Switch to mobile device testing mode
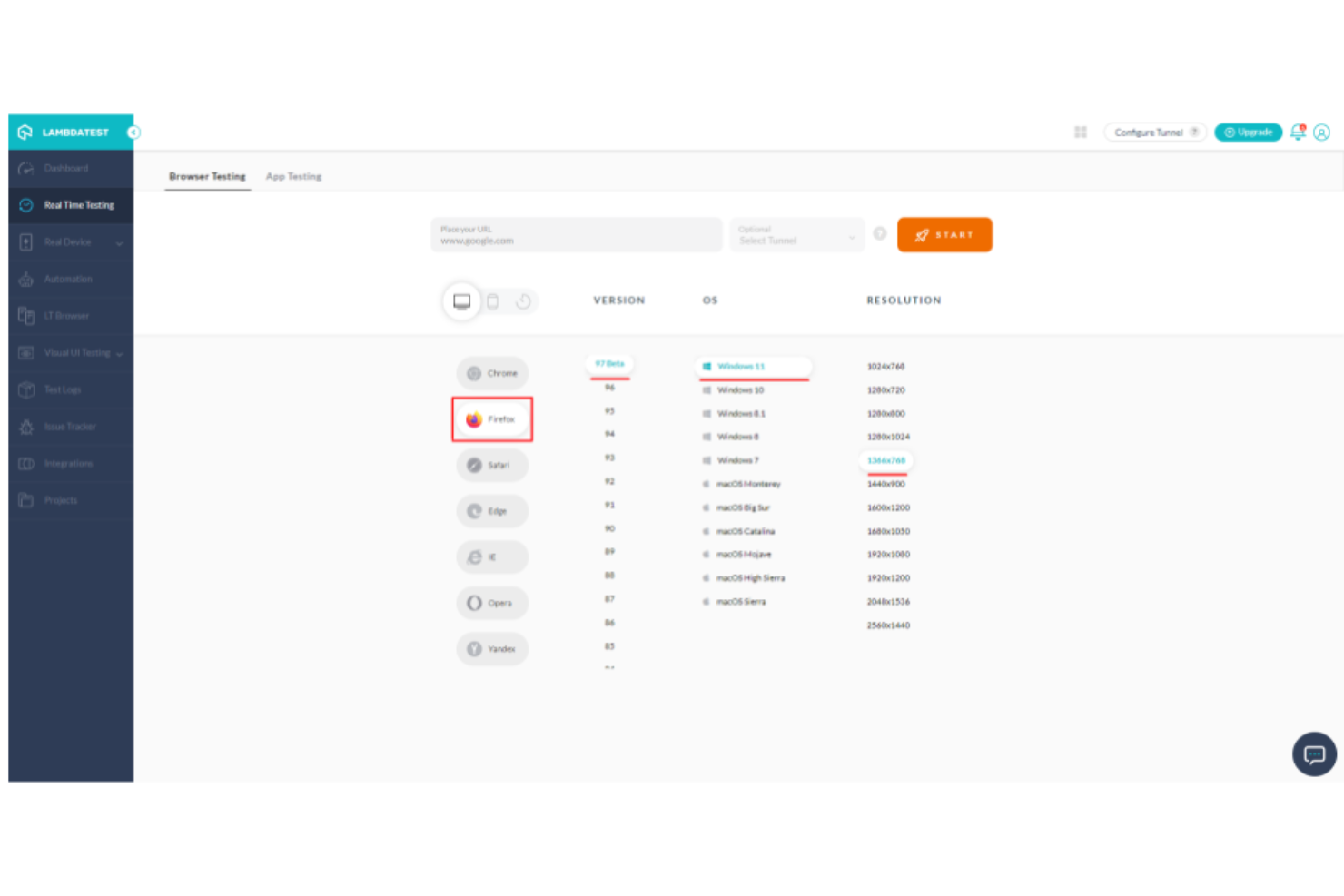Screen dimensions: 1344x896 click(492, 300)
